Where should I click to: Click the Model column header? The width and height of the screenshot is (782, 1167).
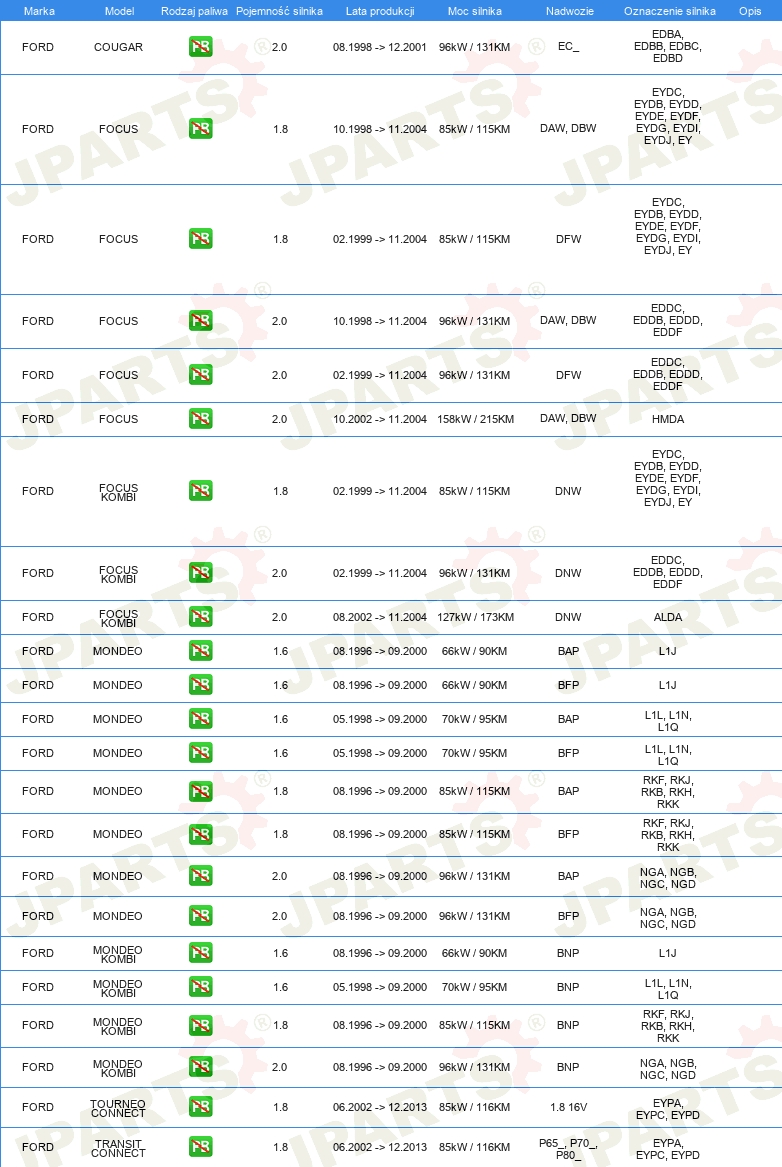pyautogui.click(x=119, y=11)
